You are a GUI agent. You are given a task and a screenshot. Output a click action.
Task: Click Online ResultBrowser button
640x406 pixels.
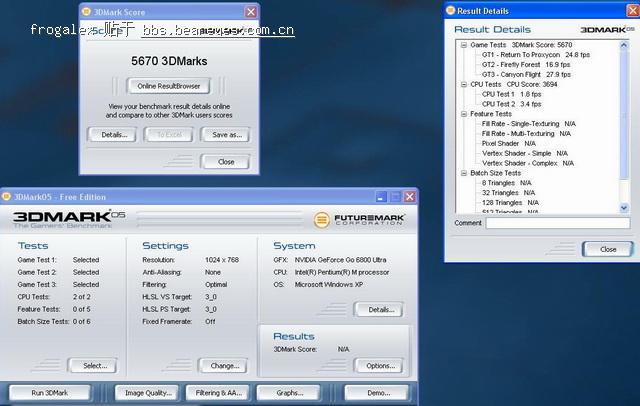169,86
